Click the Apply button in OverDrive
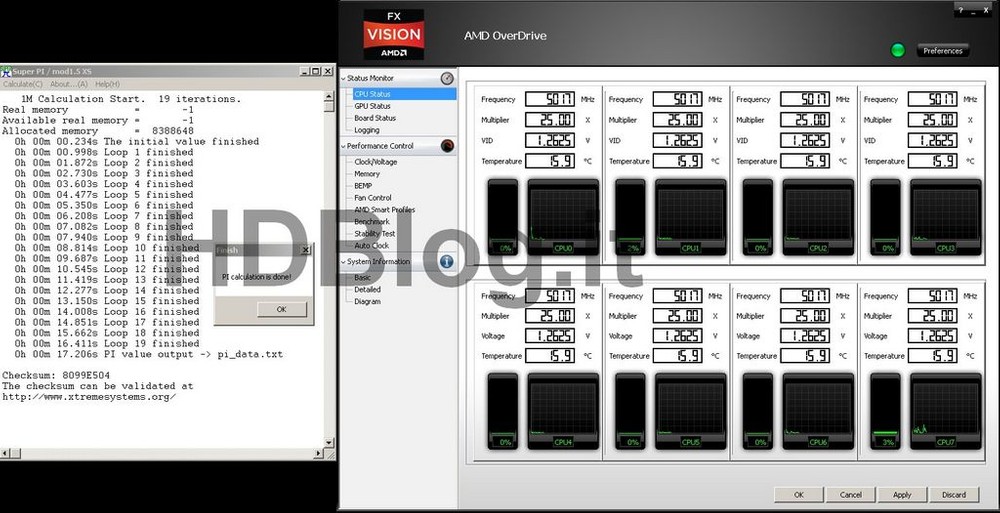 (902, 494)
